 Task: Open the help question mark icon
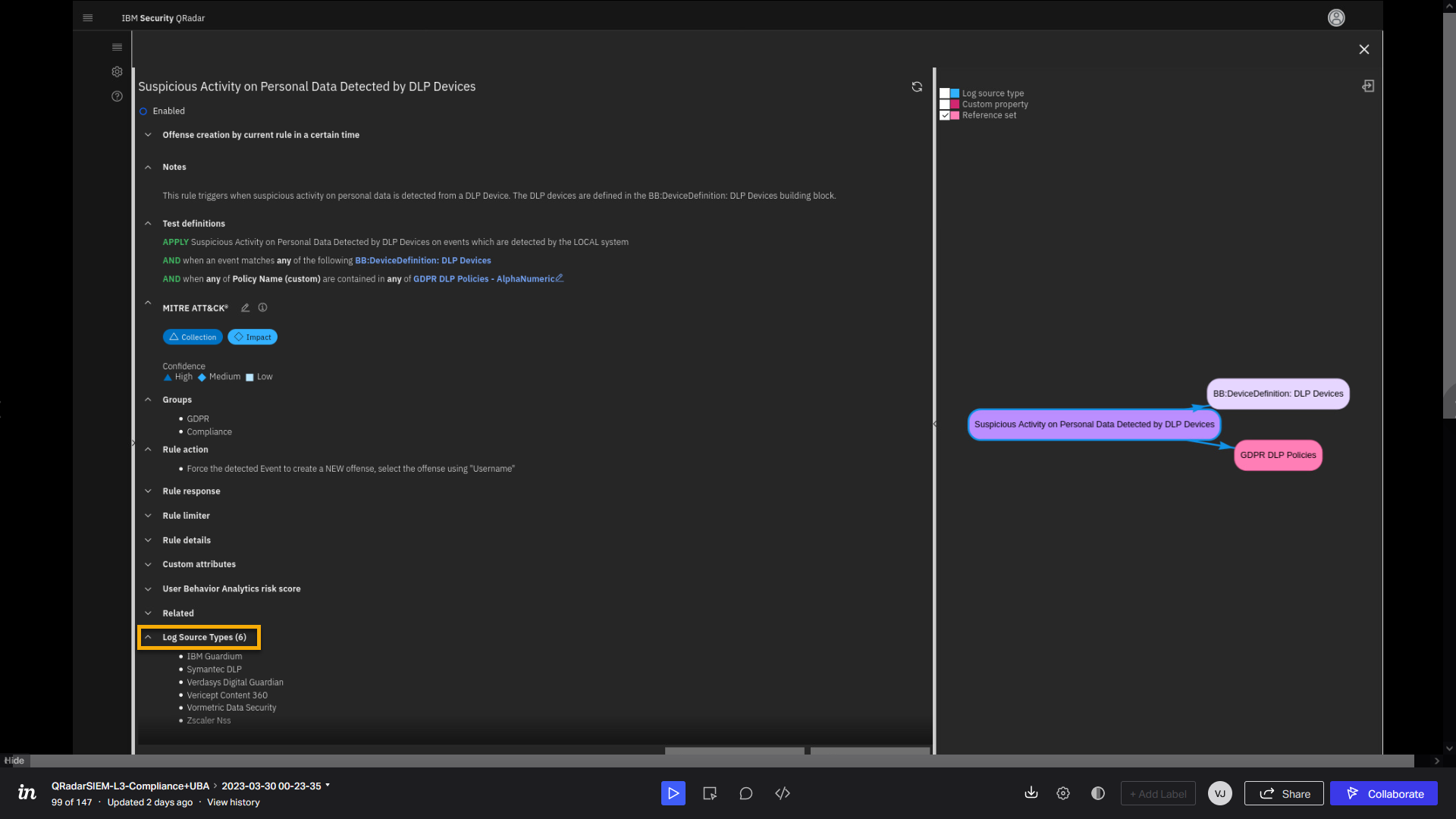pos(117,96)
